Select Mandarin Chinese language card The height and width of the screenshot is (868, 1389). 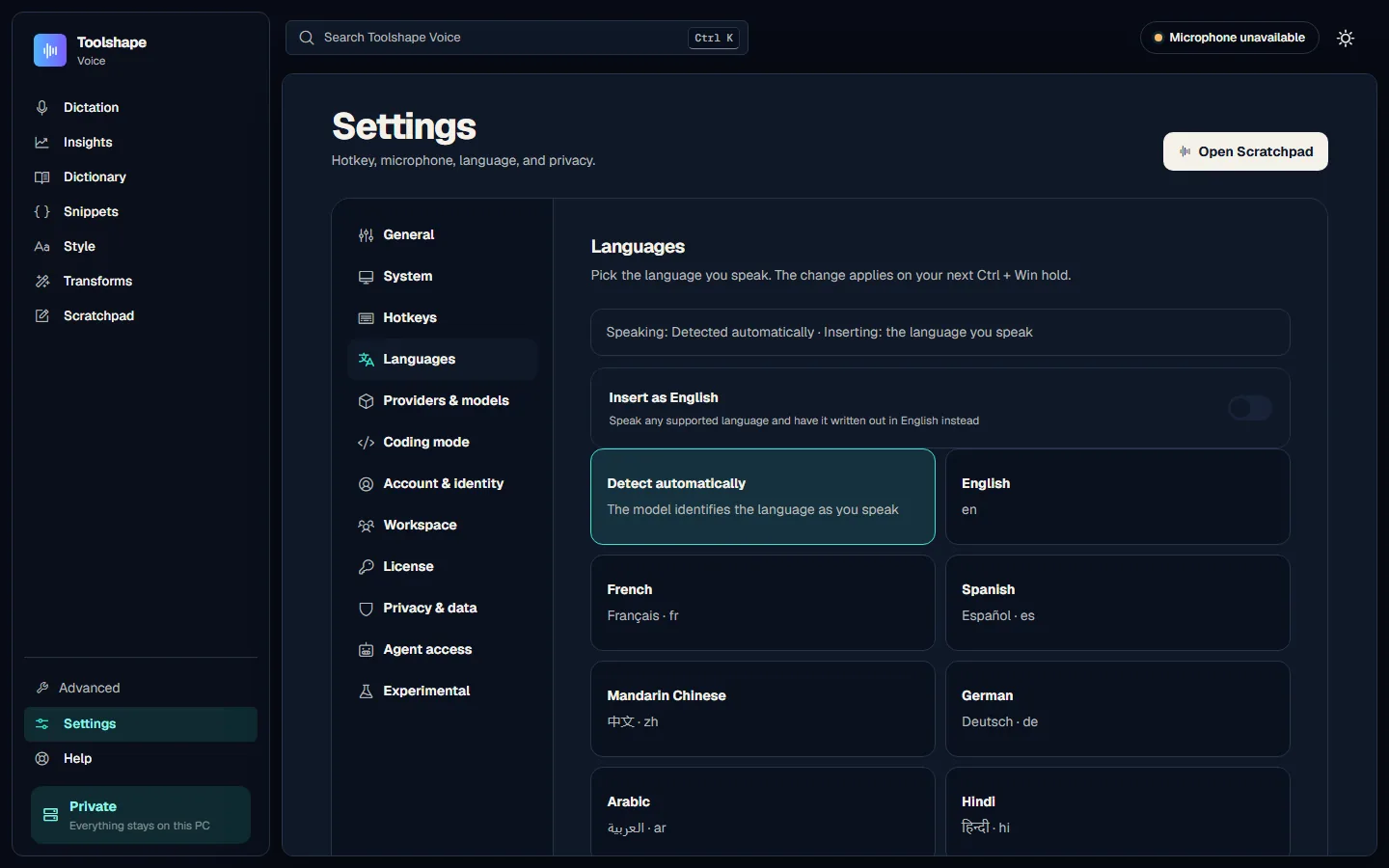[x=762, y=709]
